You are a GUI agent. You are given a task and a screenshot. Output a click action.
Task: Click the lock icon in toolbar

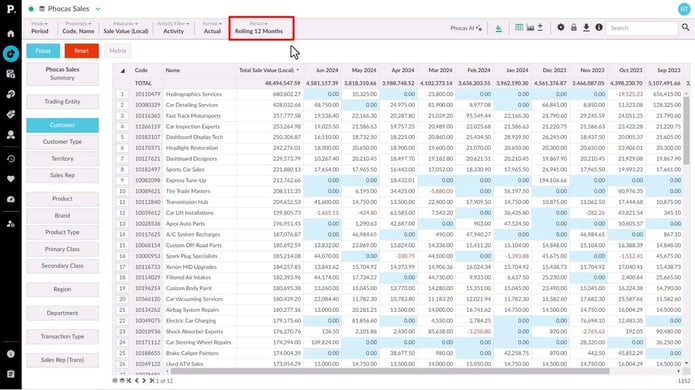574,27
